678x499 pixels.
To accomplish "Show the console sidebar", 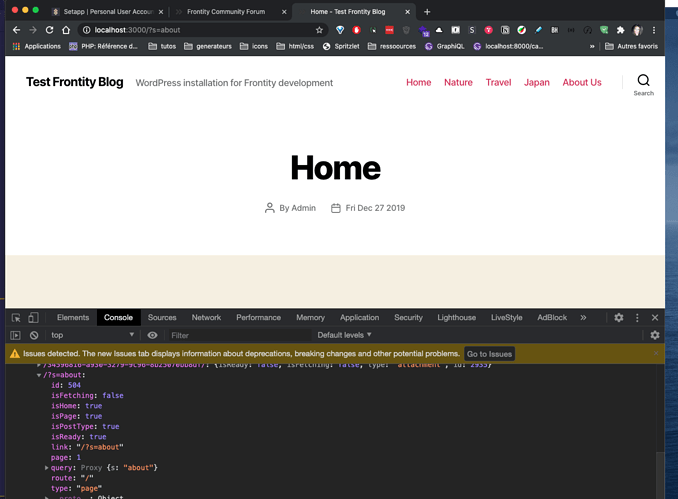I will coord(15,335).
